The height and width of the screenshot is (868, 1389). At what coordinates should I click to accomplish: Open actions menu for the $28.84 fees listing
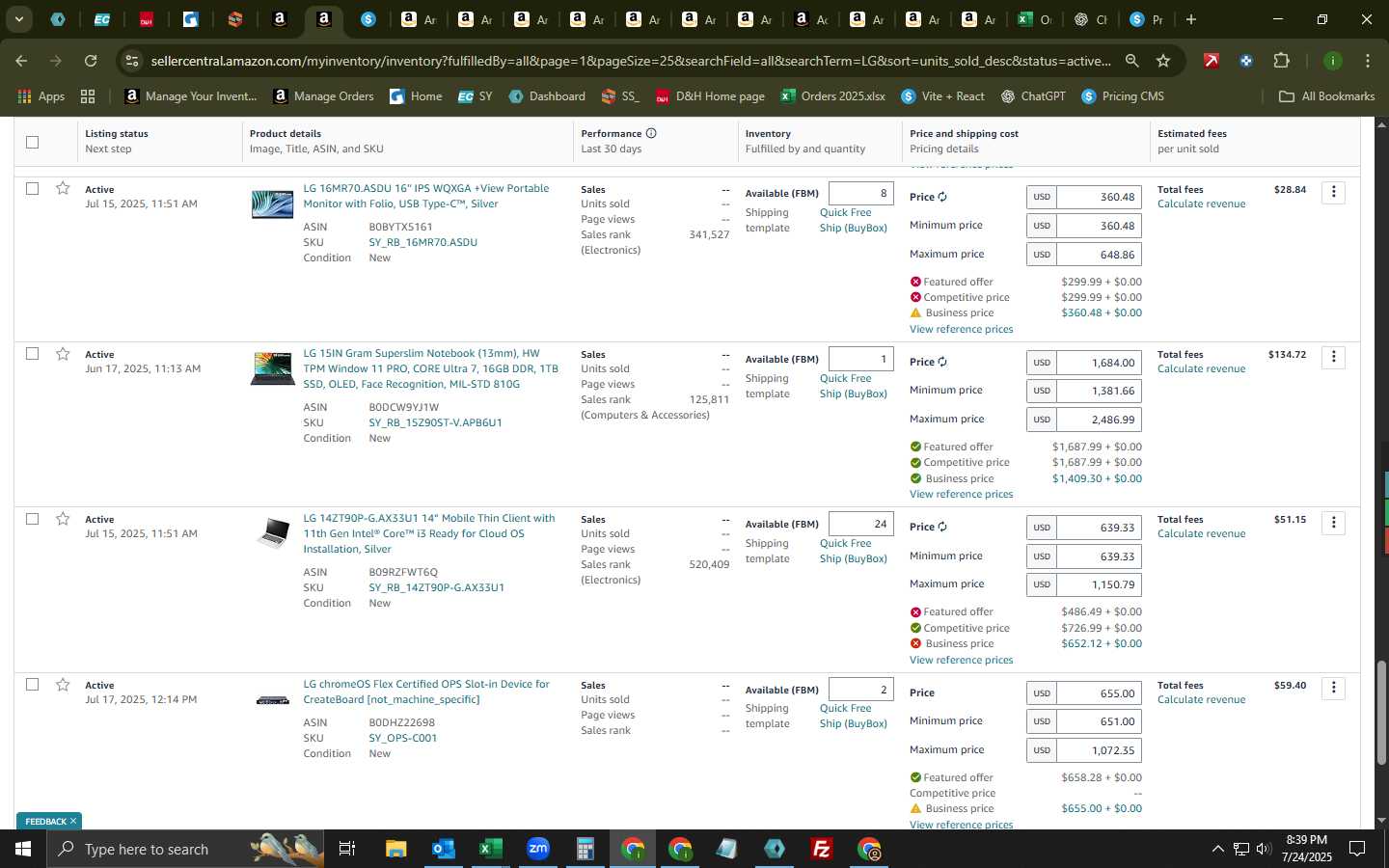(x=1334, y=192)
